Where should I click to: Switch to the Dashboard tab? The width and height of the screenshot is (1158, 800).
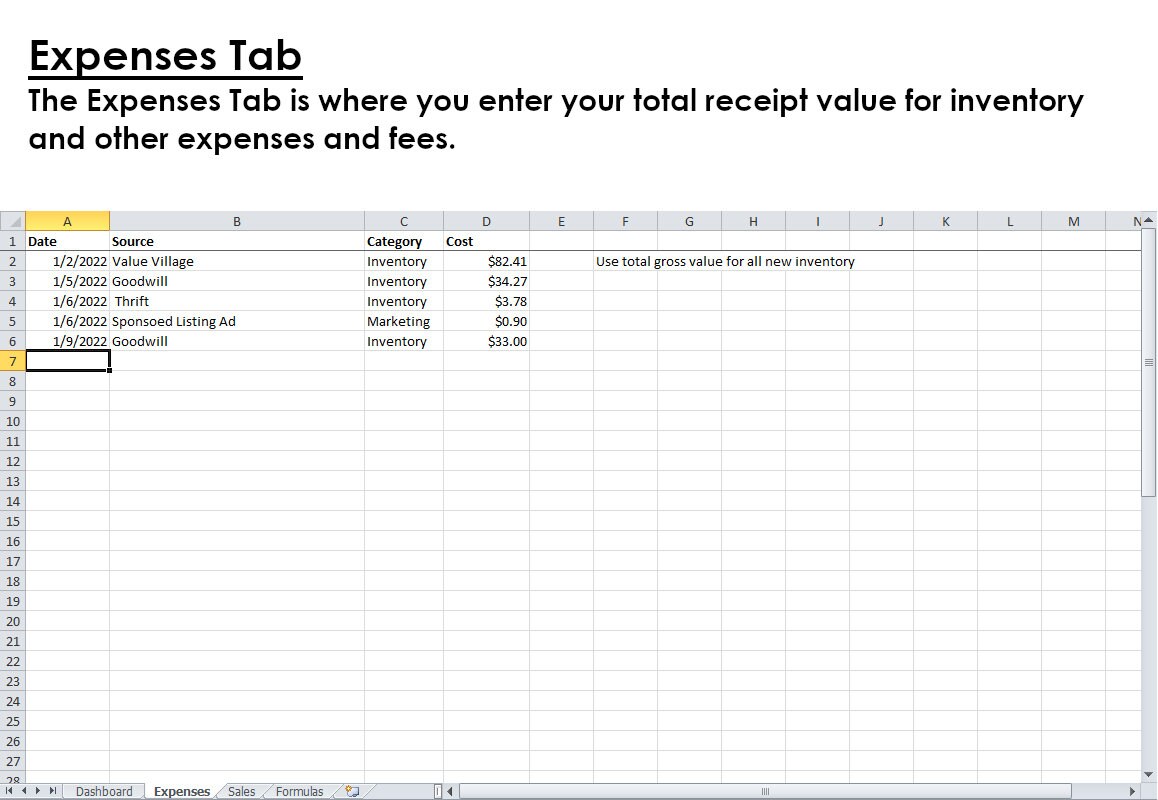coord(104,790)
